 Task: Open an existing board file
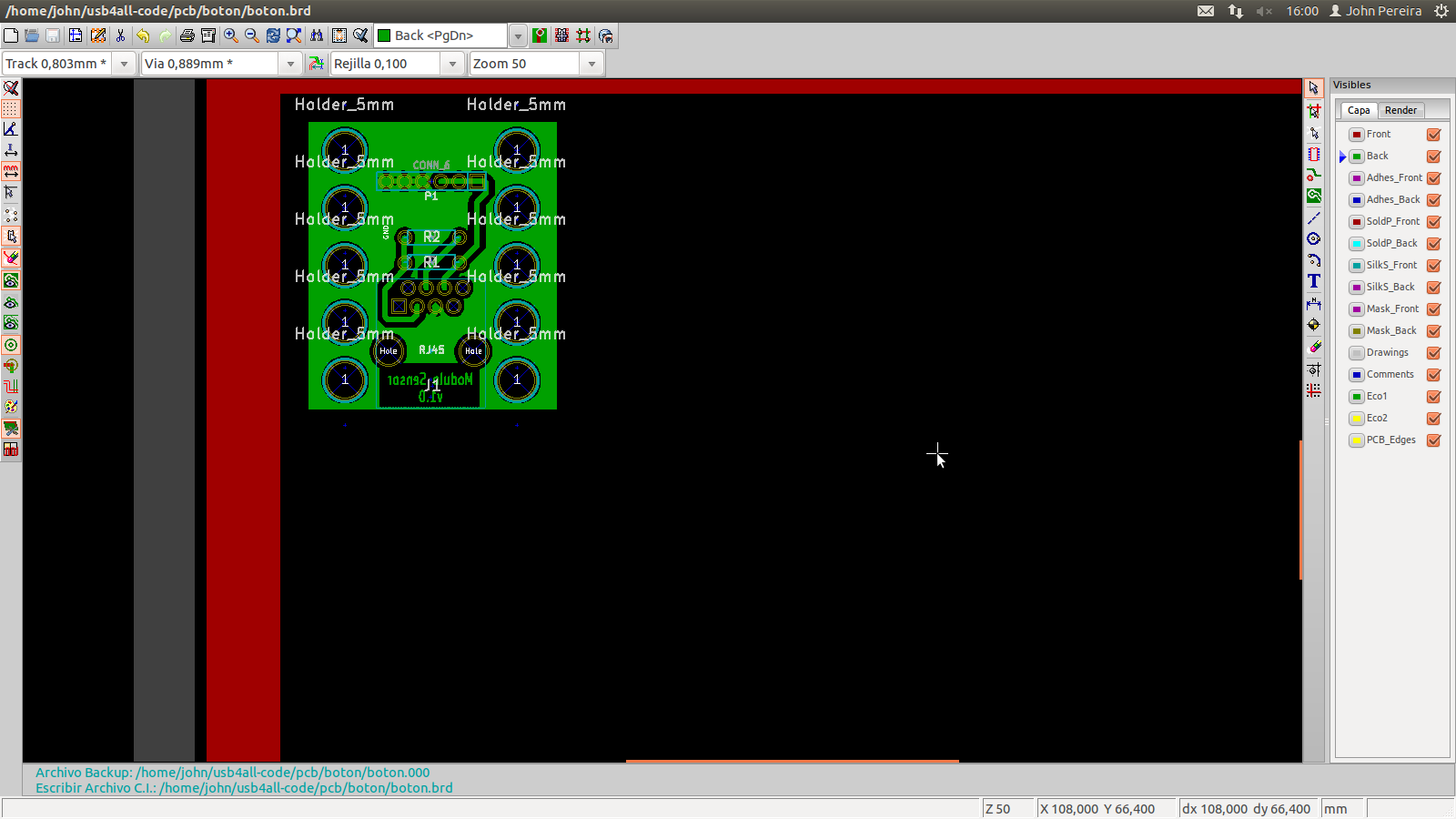coord(32,35)
